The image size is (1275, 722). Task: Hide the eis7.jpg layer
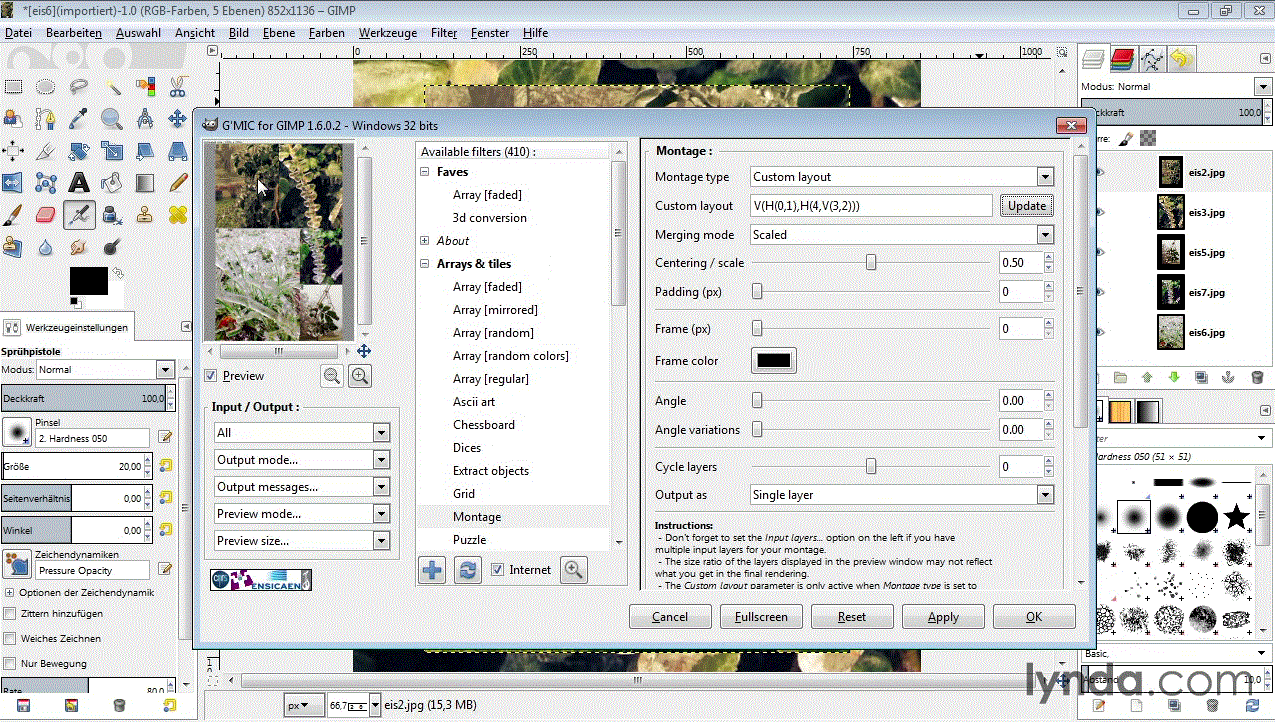(x=1100, y=292)
